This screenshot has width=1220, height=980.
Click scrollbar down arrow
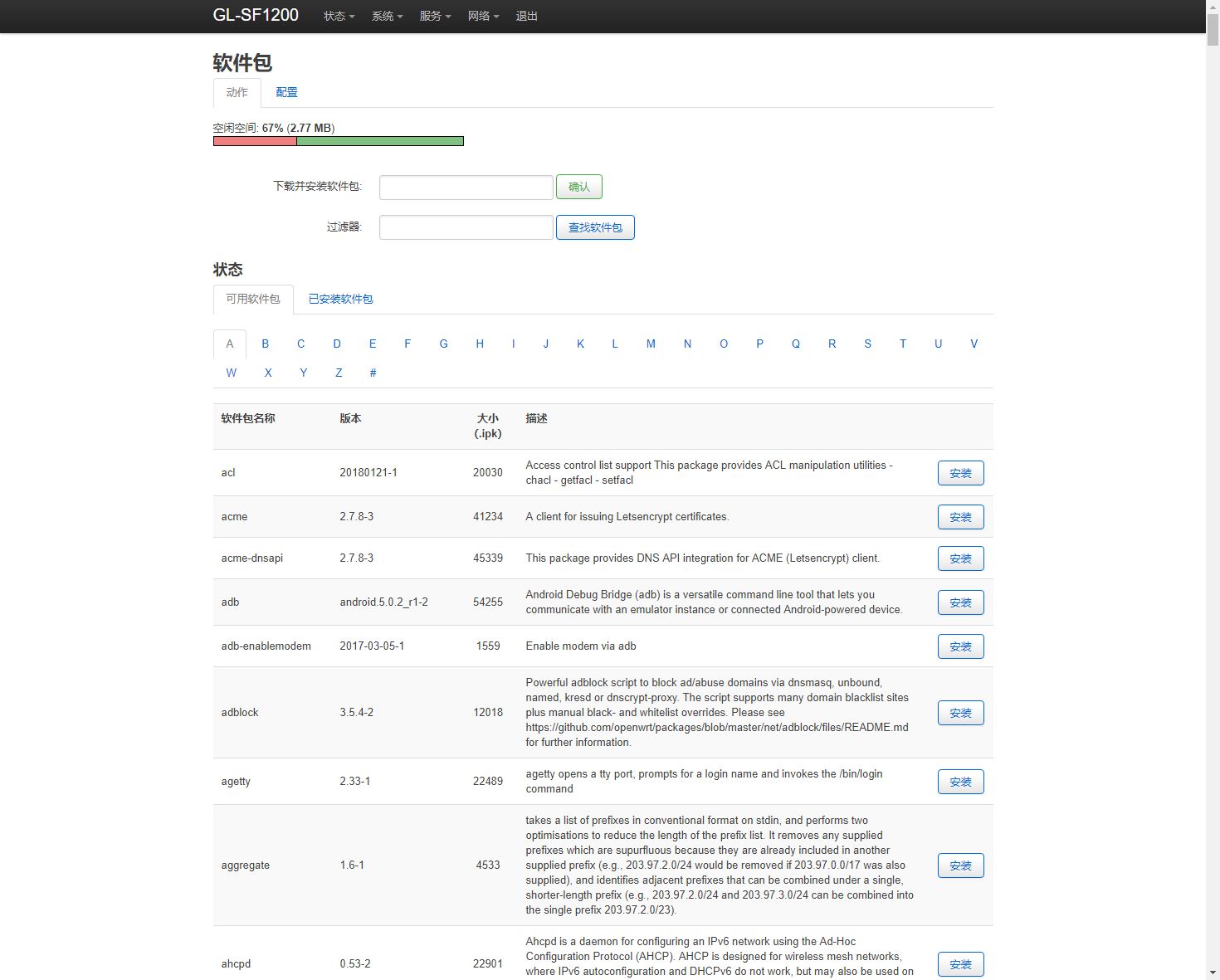click(1213, 973)
